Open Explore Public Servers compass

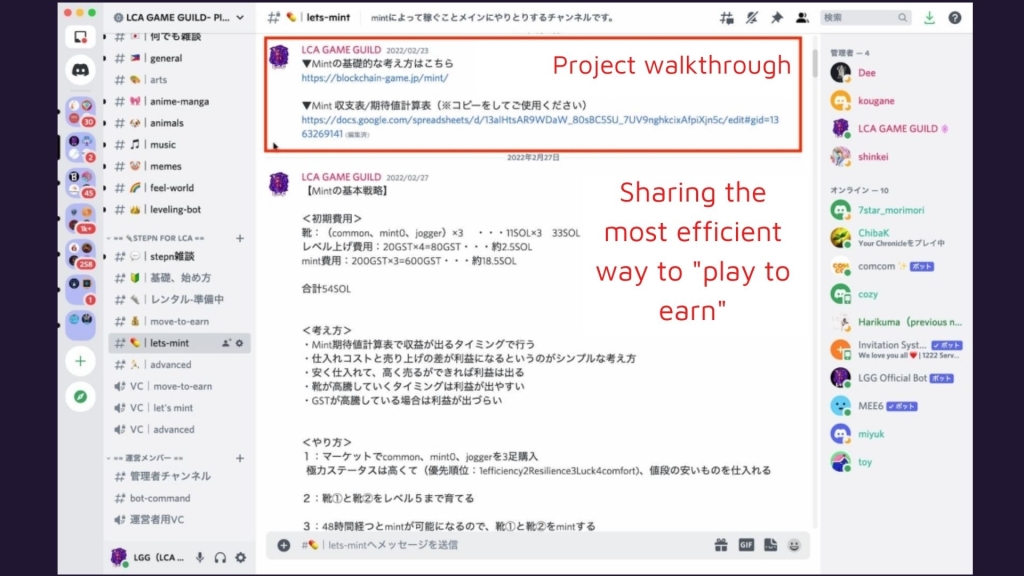pos(80,397)
